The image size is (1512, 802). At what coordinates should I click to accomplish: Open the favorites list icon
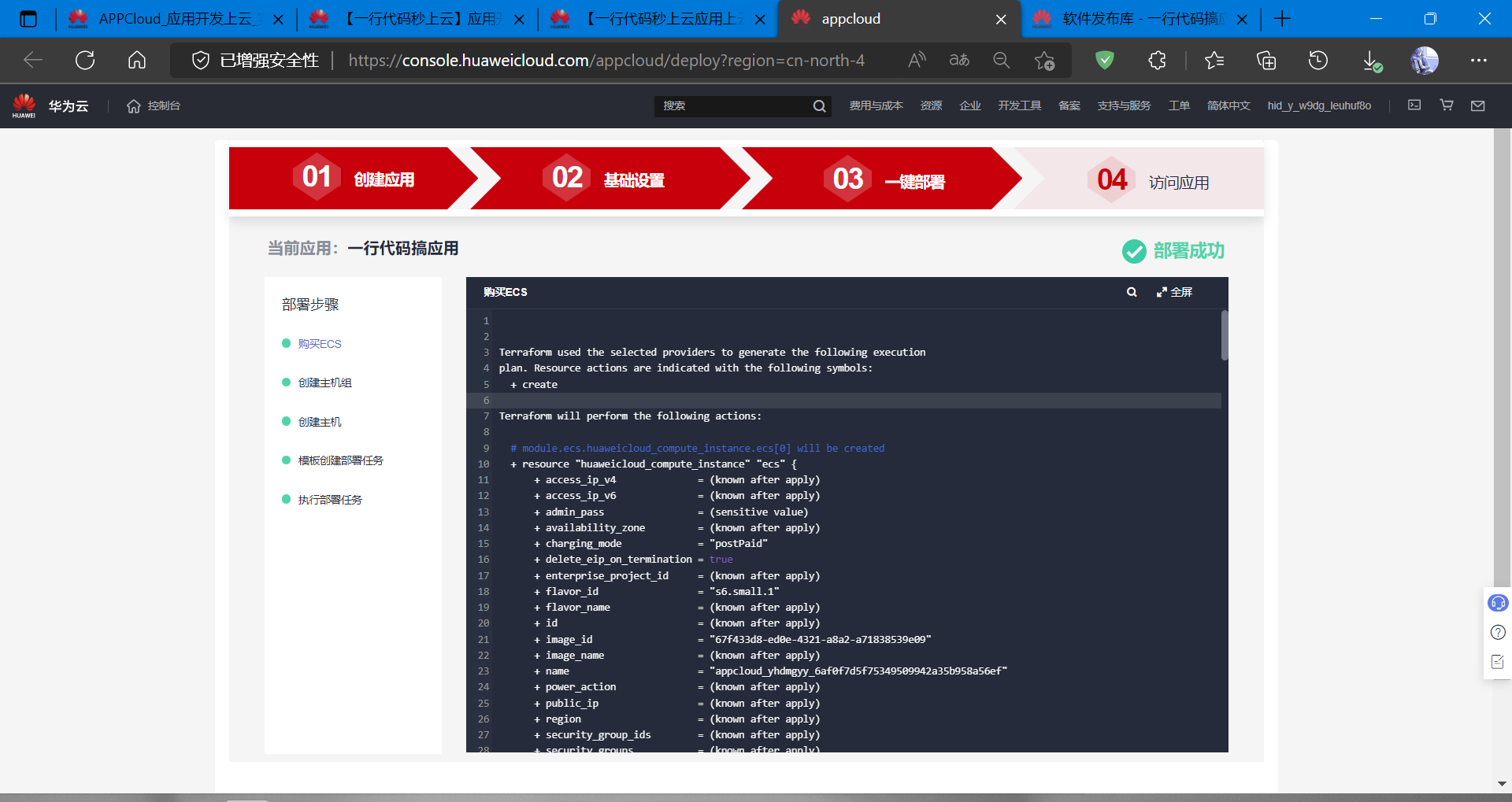tap(1214, 60)
